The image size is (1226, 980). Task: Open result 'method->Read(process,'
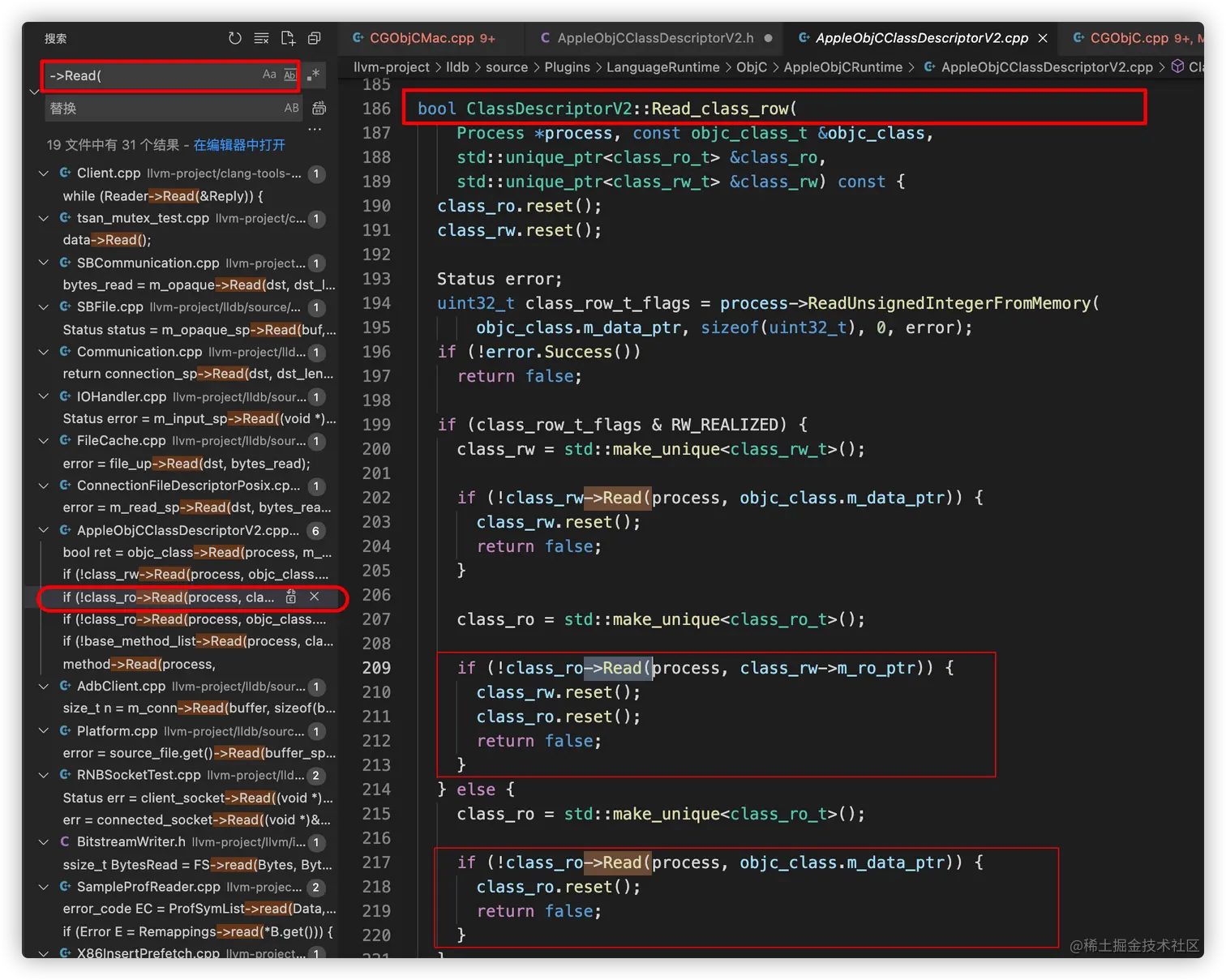click(139, 664)
